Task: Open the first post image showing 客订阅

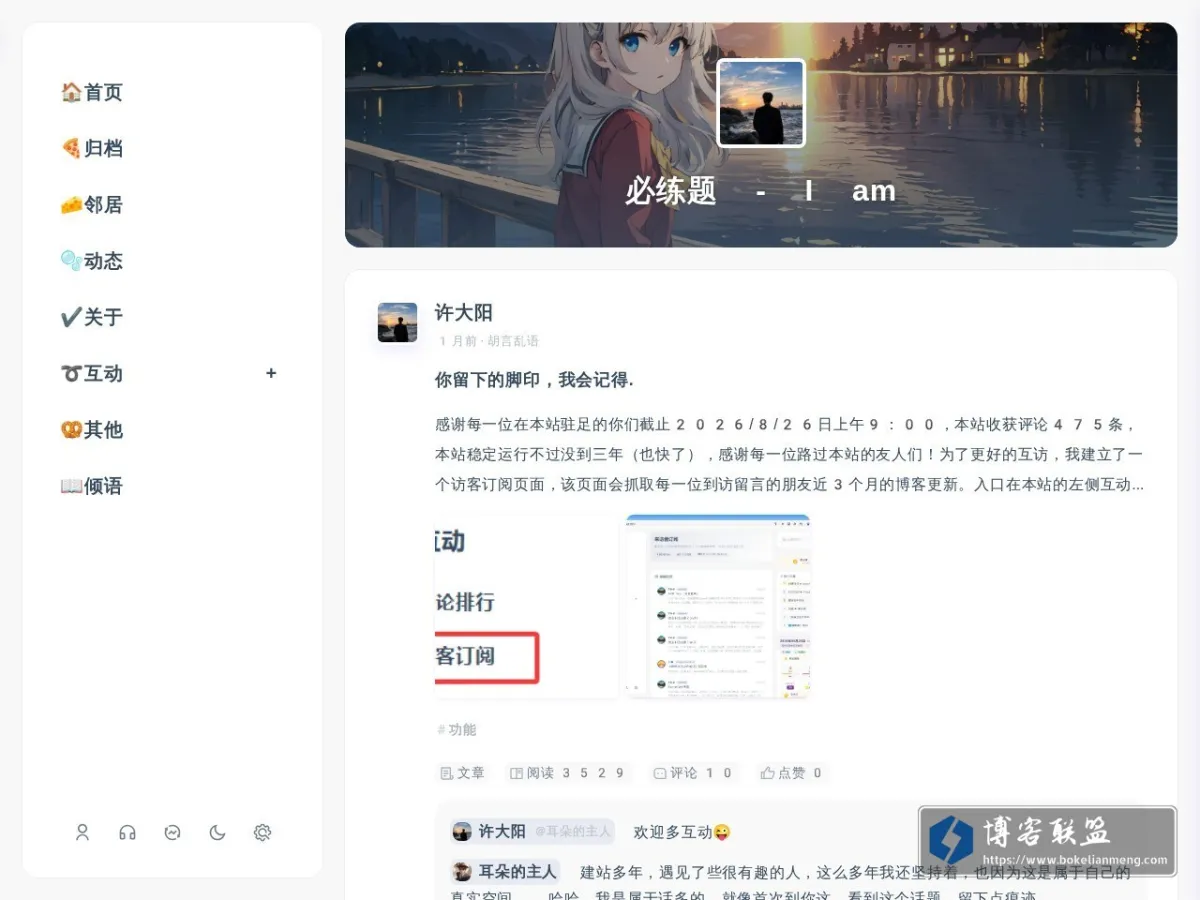Action: (526, 606)
